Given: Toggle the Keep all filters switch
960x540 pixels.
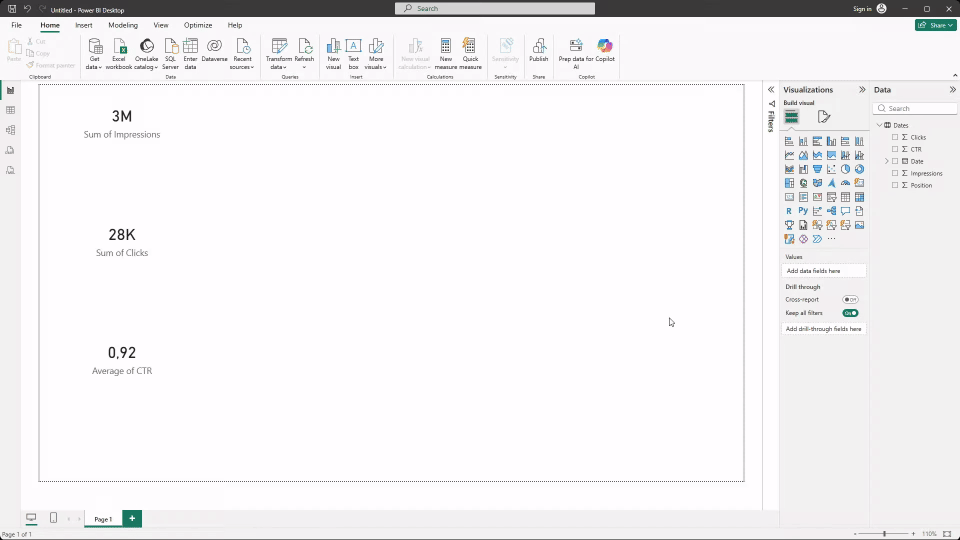Looking at the screenshot, I should [850, 313].
